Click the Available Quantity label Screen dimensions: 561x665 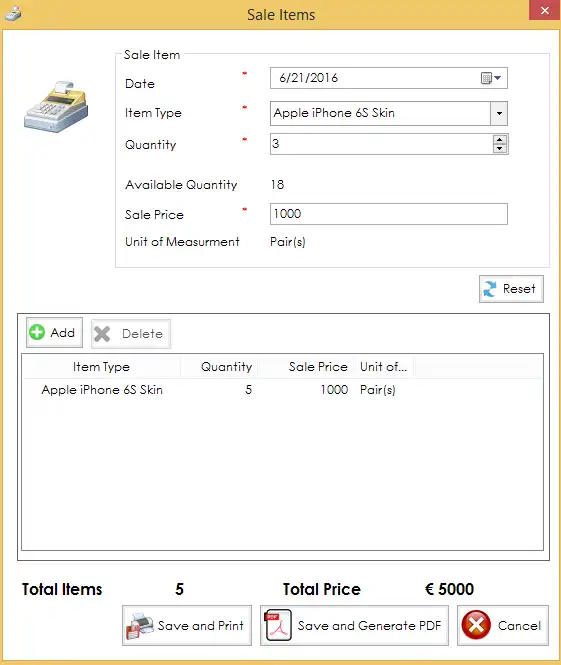tap(181, 185)
